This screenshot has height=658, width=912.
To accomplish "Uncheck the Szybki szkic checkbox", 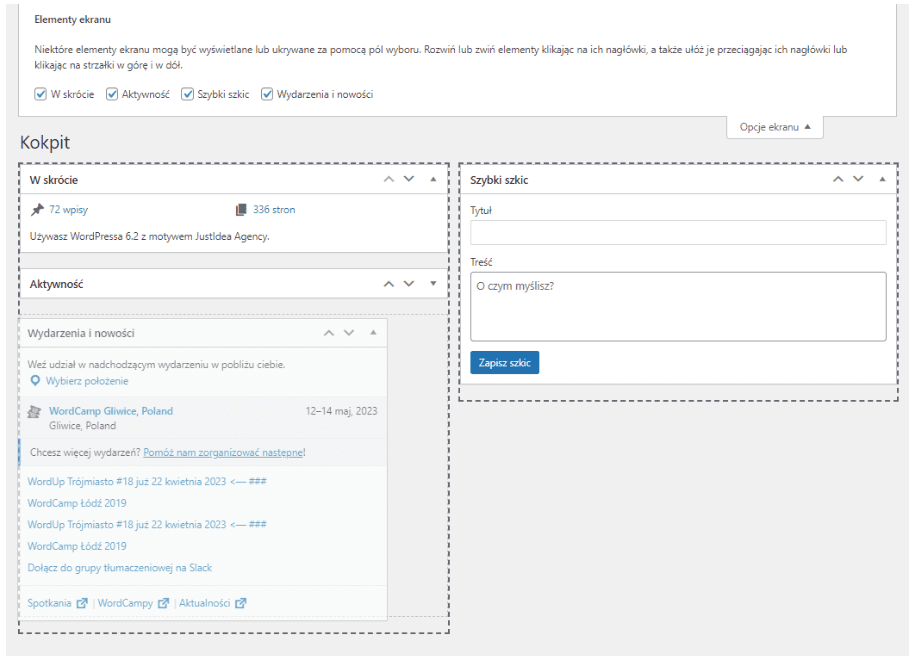I will click(x=188, y=94).
